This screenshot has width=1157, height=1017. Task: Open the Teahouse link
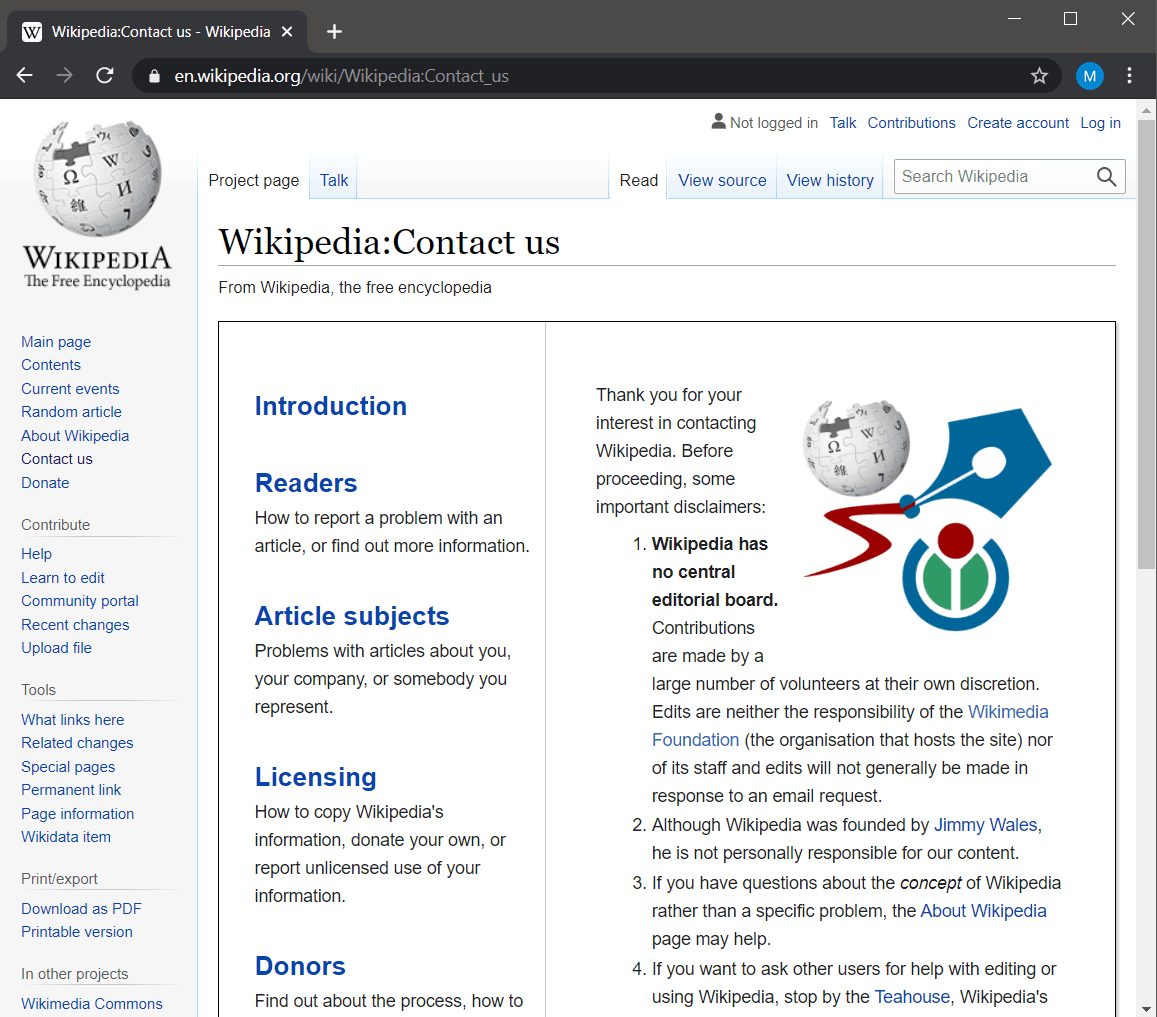click(911, 996)
